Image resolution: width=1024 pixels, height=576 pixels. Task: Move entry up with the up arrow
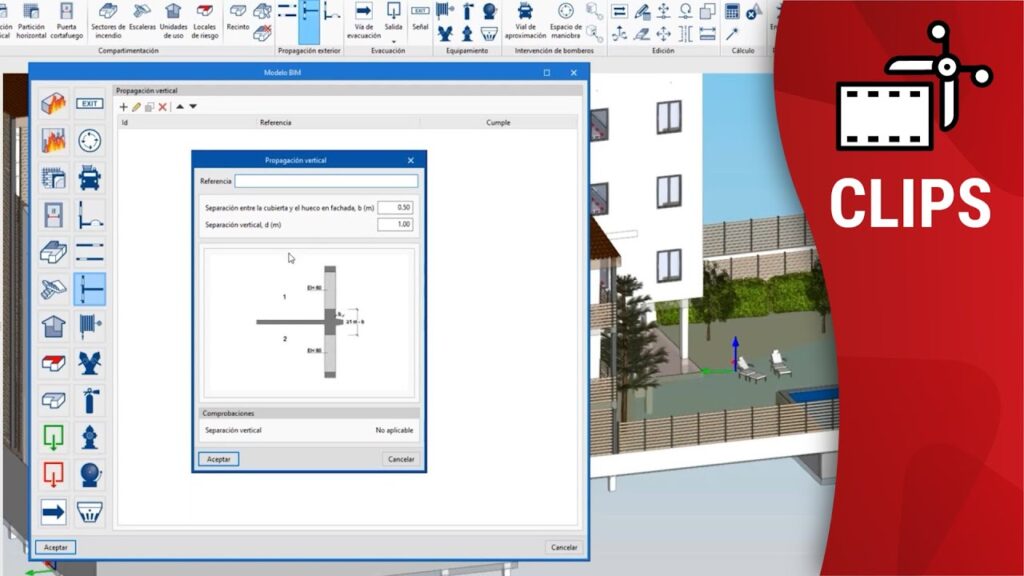pos(180,107)
